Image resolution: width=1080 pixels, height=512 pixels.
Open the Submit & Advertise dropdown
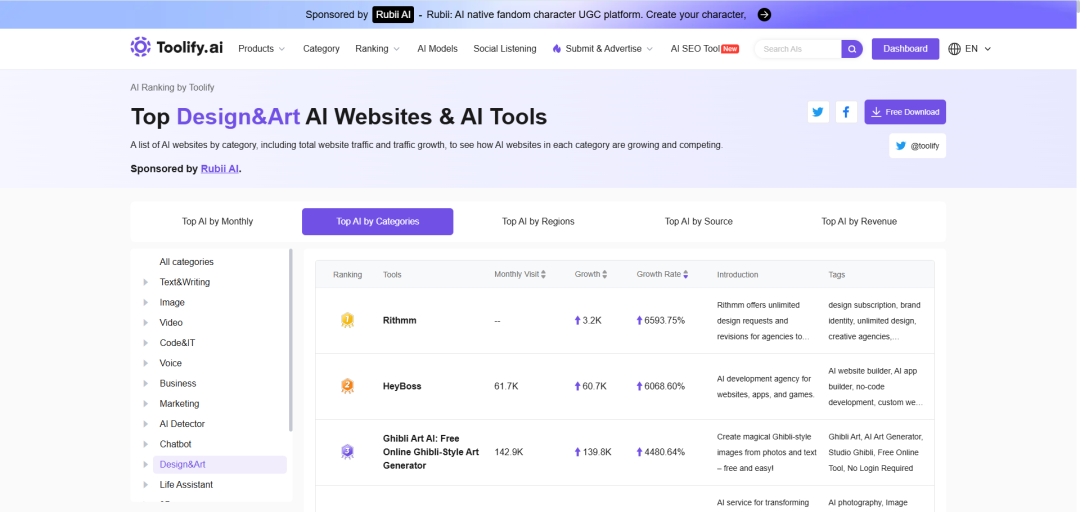tap(603, 49)
